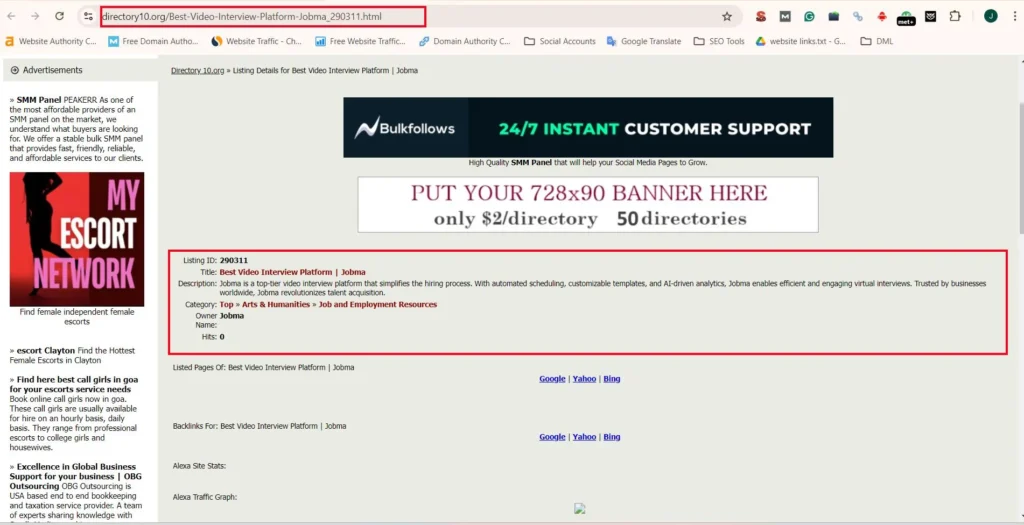Click the High Quality SMM Panel caption
Viewport: 1024px width, 525px height.
pyautogui.click(x=588, y=163)
